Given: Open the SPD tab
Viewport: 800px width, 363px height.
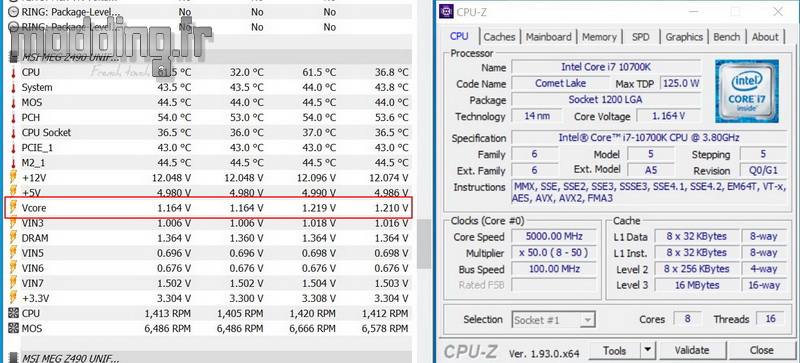Looking at the screenshot, I should coord(640,37).
